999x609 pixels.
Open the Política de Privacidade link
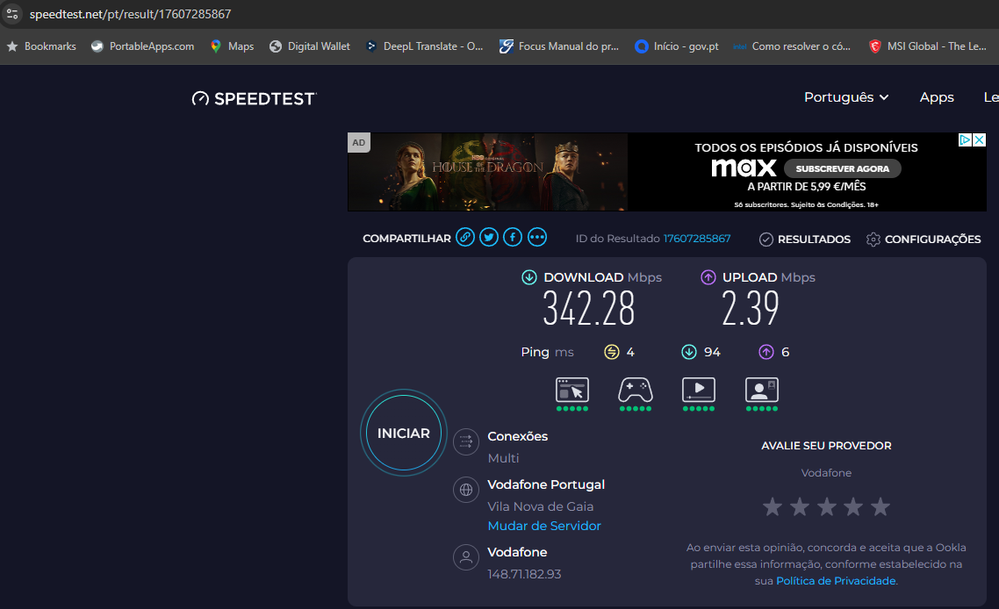[x=835, y=580]
